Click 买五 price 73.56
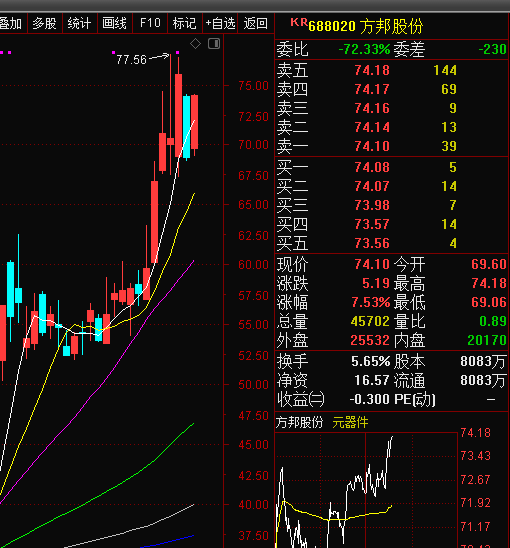Viewport: 510px width, 548px height. click(x=372, y=243)
